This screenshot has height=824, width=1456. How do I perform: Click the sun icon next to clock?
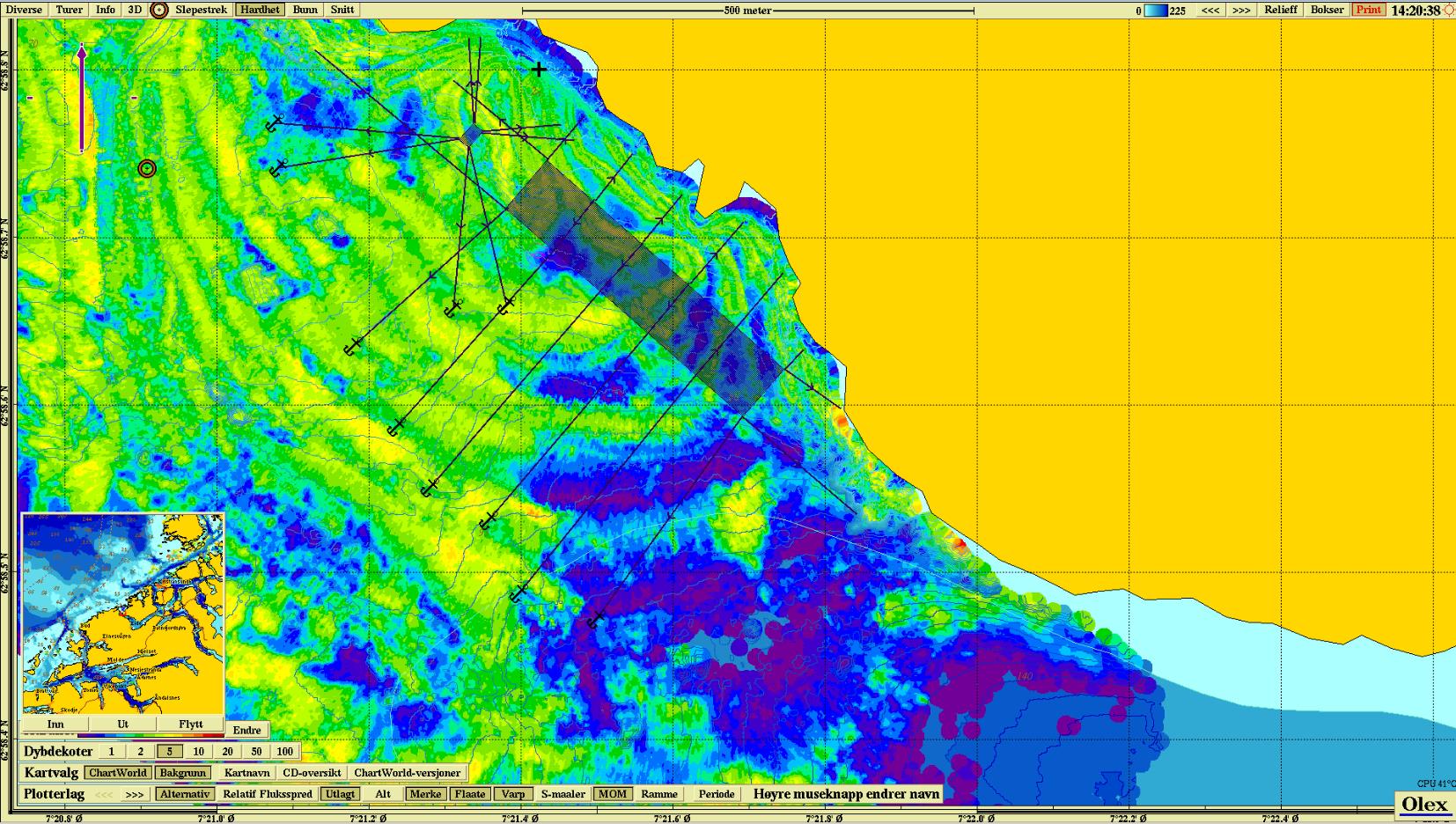(x=1449, y=11)
